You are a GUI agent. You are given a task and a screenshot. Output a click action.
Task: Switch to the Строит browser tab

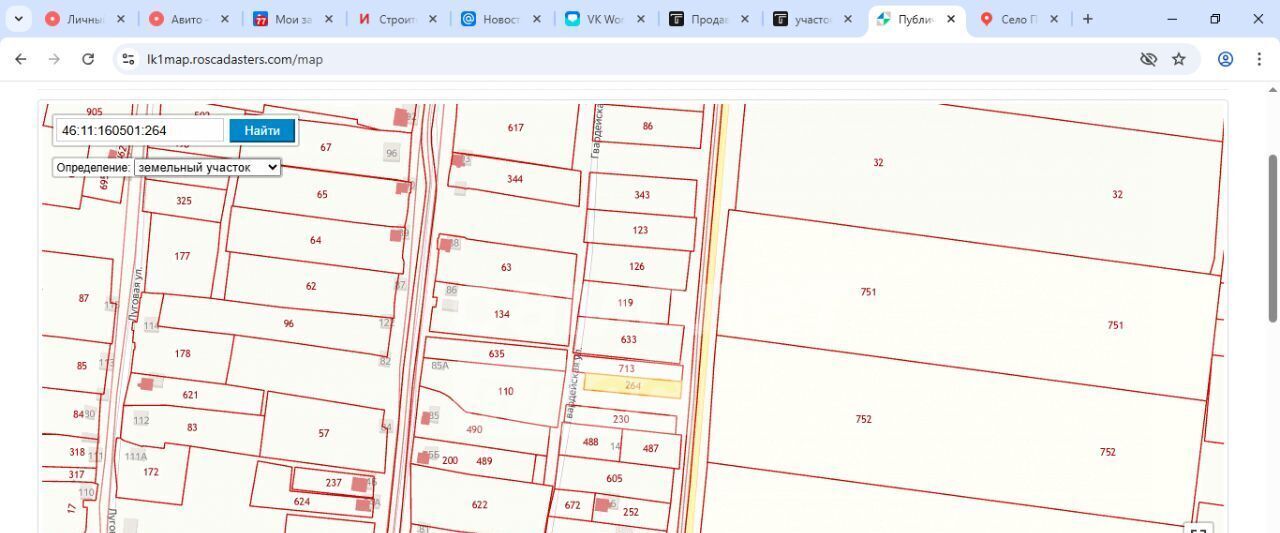tap(398, 19)
